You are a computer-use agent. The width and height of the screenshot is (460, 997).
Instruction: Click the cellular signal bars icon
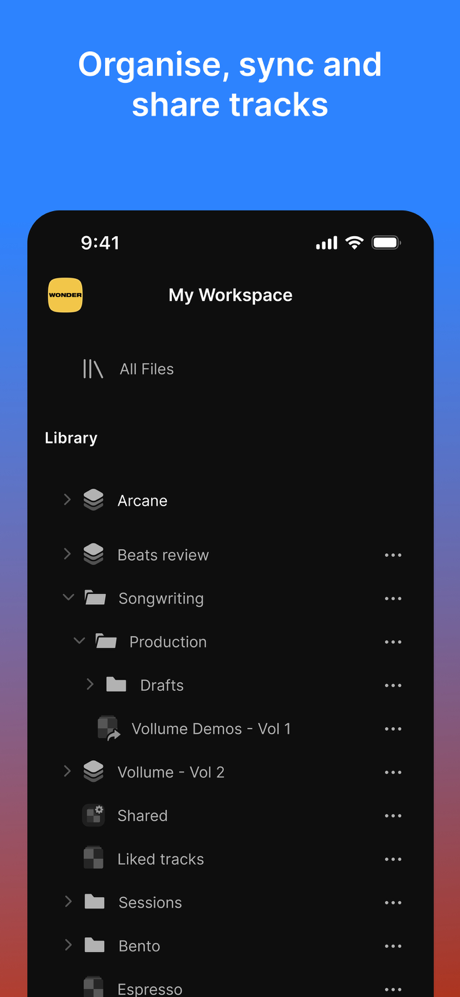point(326,243)
